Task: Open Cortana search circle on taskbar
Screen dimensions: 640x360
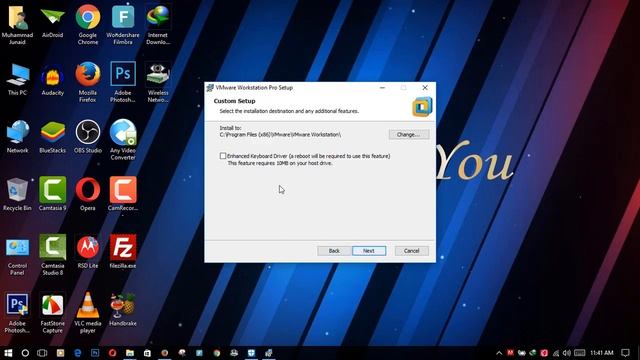Action: click(25, 353)
